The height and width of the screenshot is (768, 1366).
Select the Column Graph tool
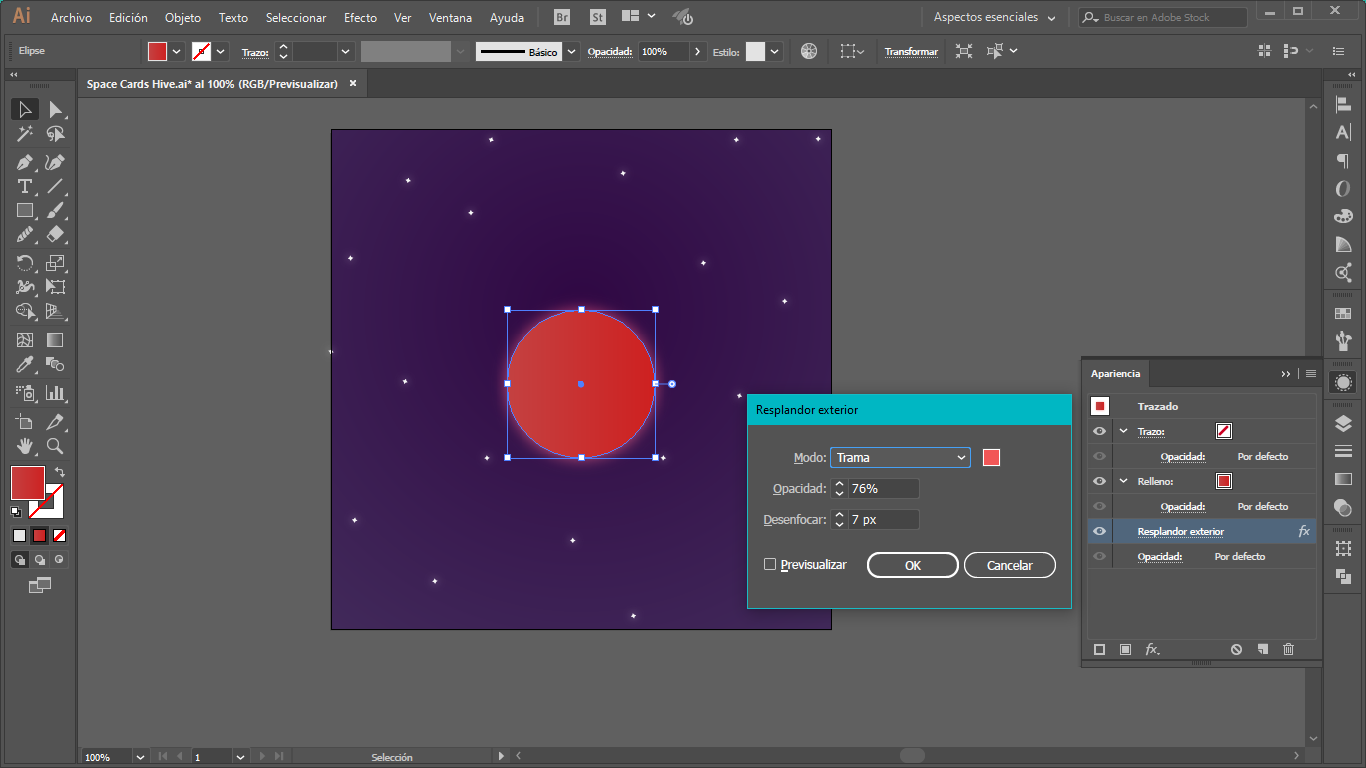coord(56,393)
